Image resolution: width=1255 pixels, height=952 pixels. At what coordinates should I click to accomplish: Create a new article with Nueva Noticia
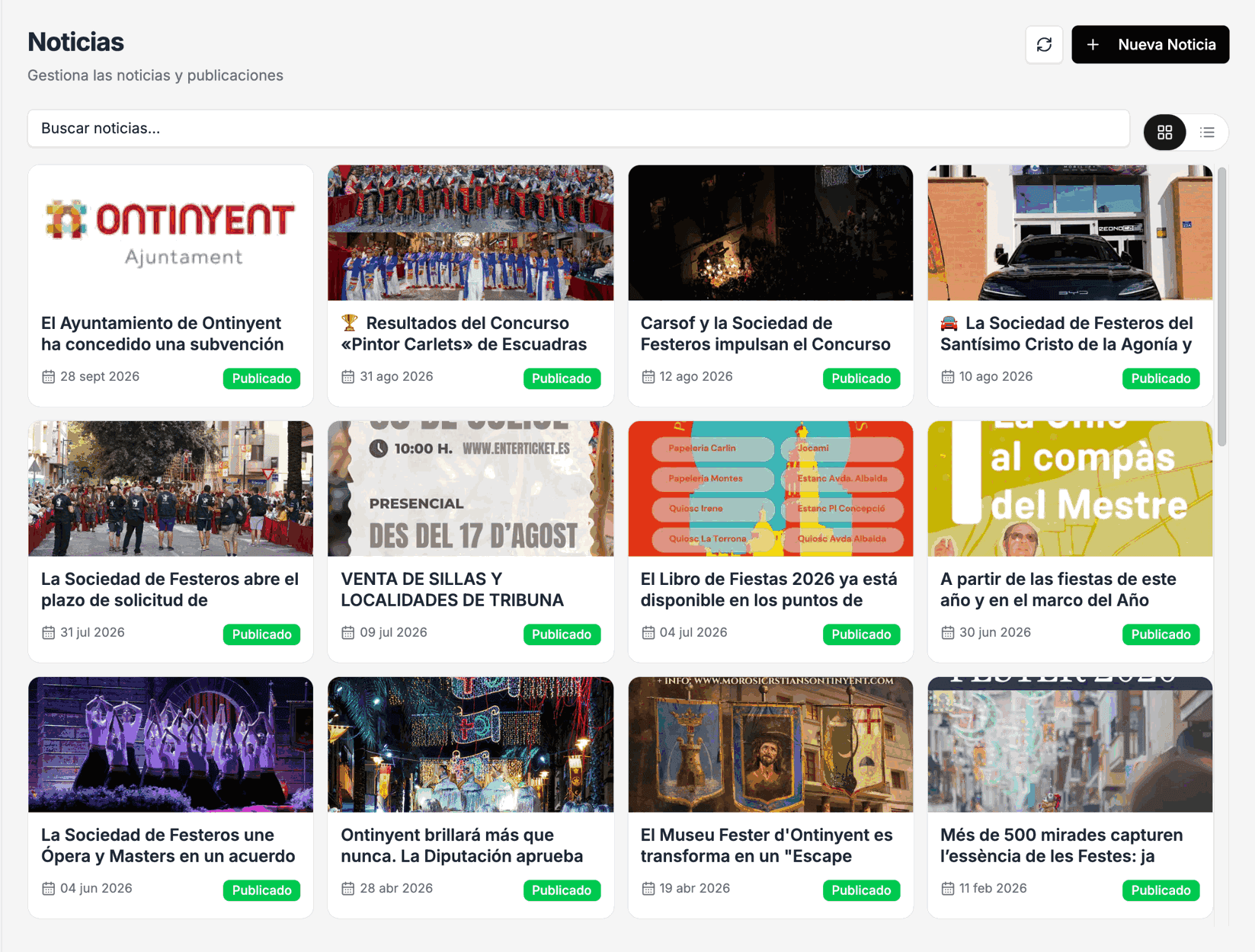[1150, 45]
